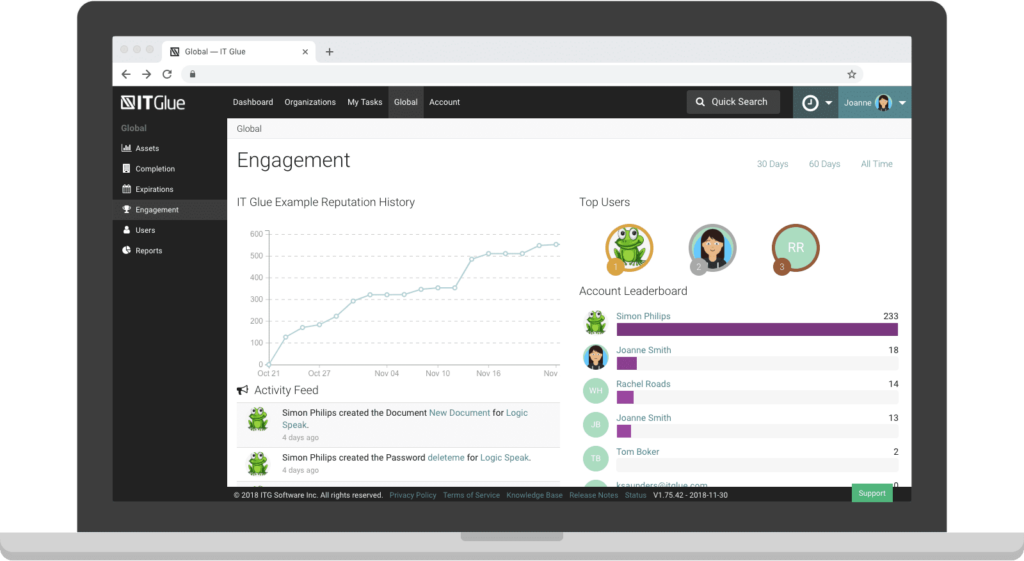Show All Time engagement data
The height and width of the screenshot is (561, 1024).
click(x=876, y=164)
